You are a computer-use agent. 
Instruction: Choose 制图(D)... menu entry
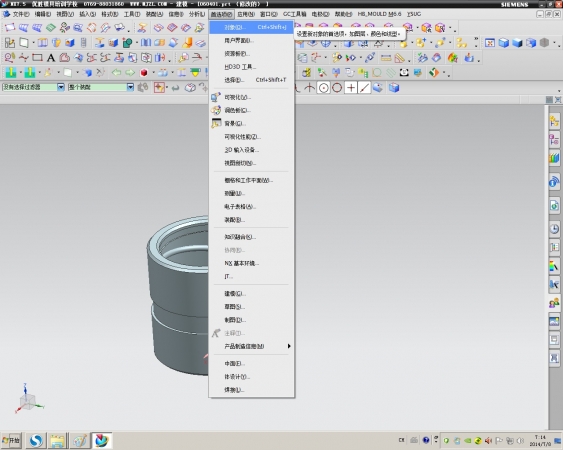coord(251,320)
